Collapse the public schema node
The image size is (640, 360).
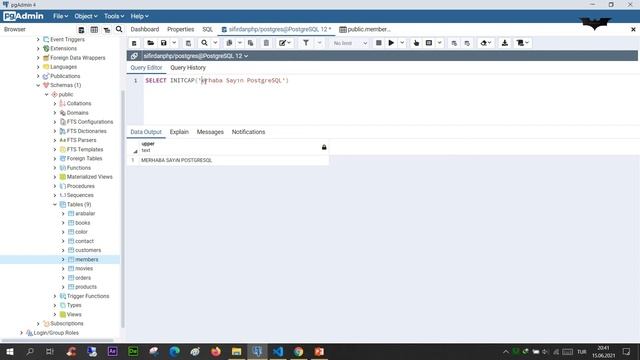click(47, 94)
